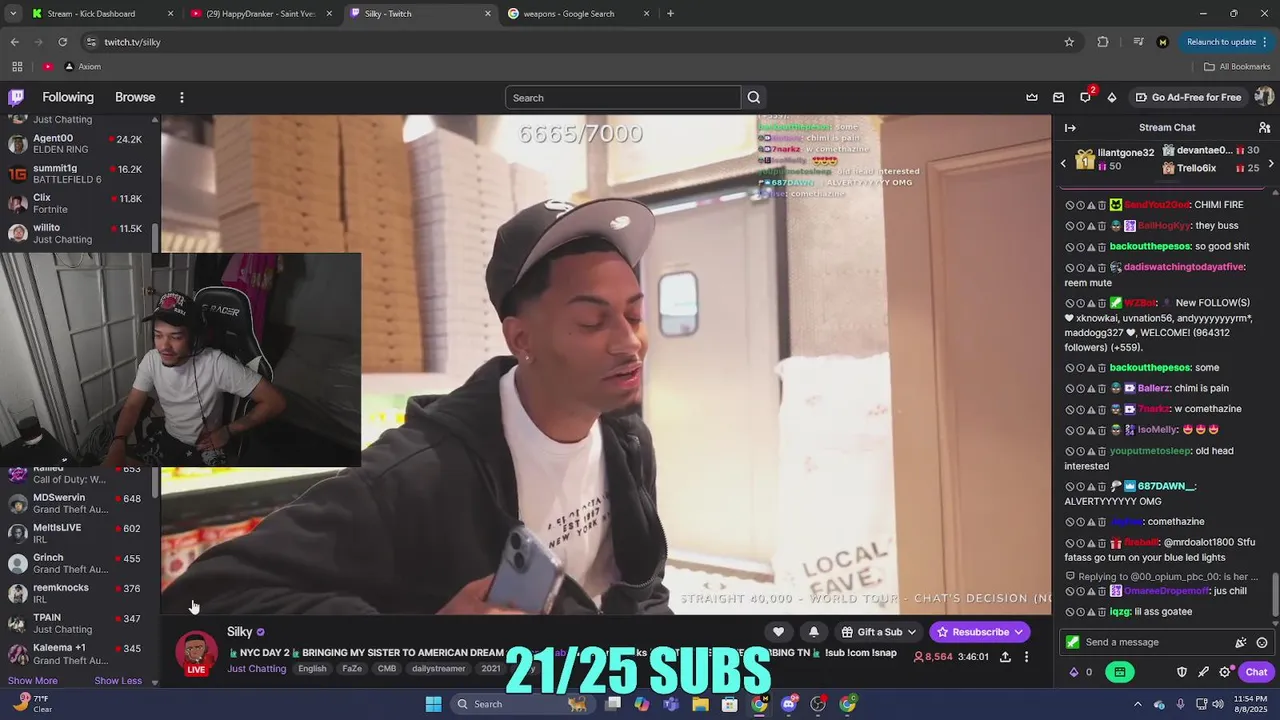
Task: Click the FaZe tag
Action: (352, 668)
